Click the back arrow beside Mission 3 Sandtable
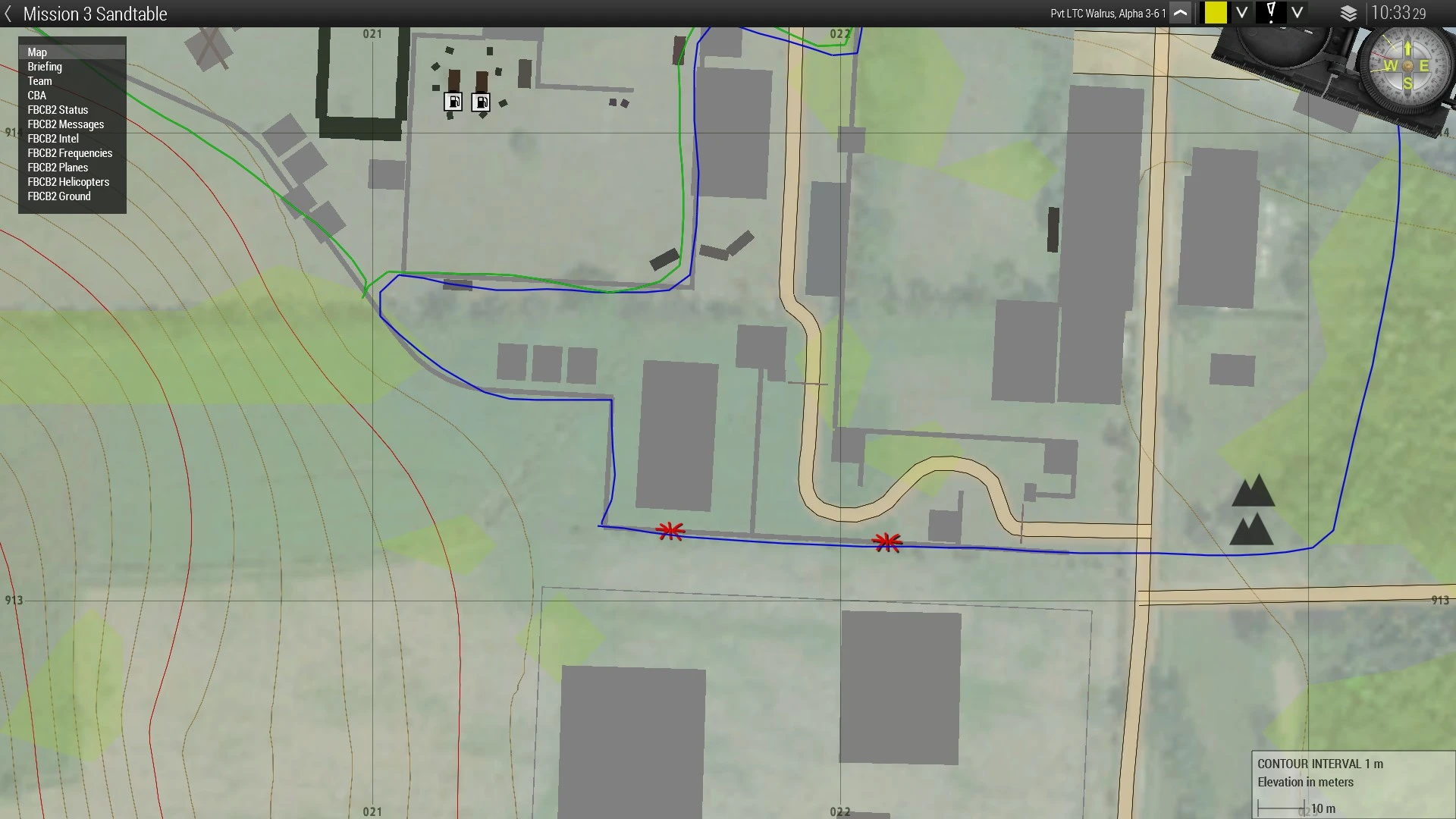The image size is (1456, 819). (8, 14)
